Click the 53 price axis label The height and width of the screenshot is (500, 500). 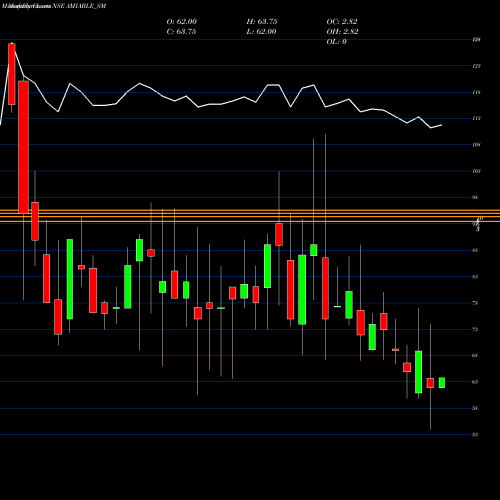pos(475,435)
